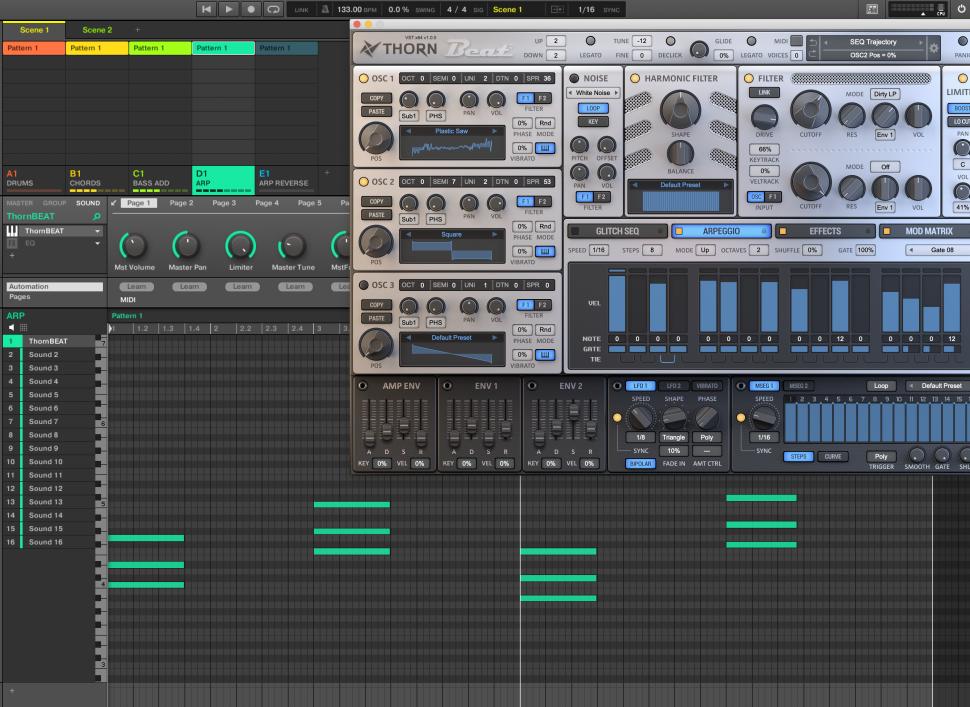Viewport: 970px width, 707px height.
Task: Open the mixer view icon at top right
Action: 873,9
